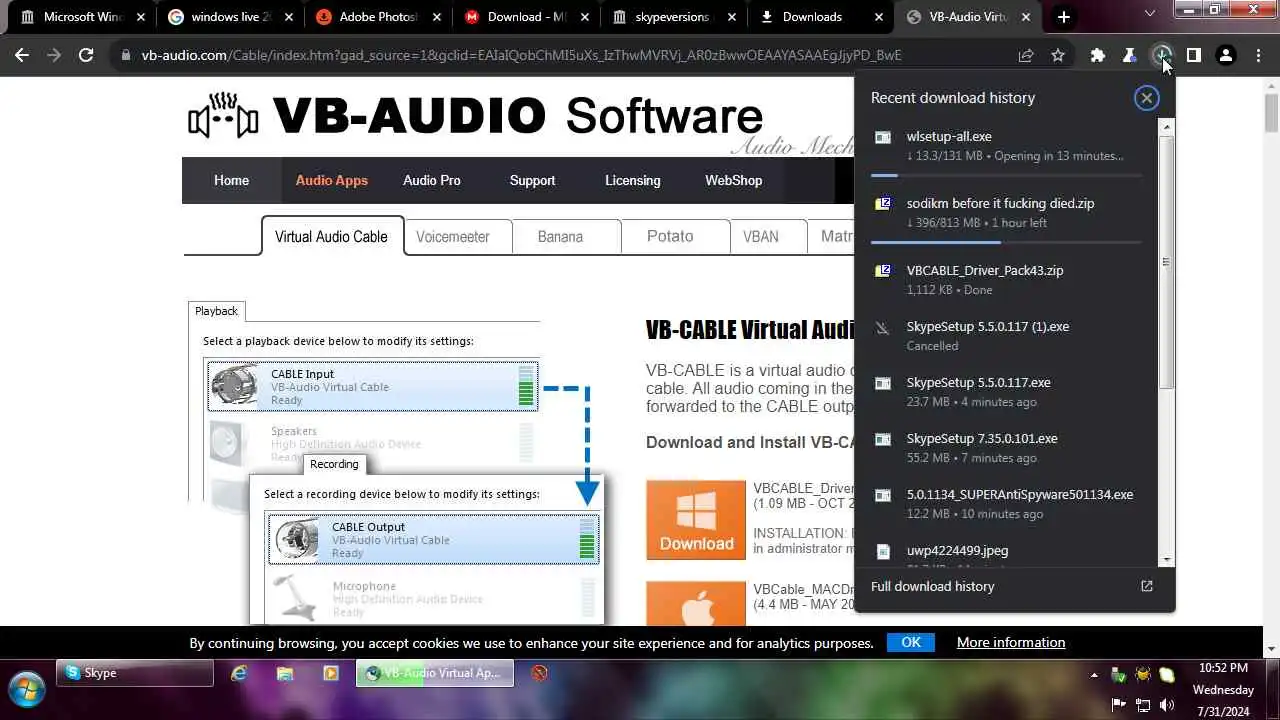Image resolution: width=1280 pixels, height=720 pixels.
Task: Reload the VB-Audio page
Action: [x=86, y=56]
